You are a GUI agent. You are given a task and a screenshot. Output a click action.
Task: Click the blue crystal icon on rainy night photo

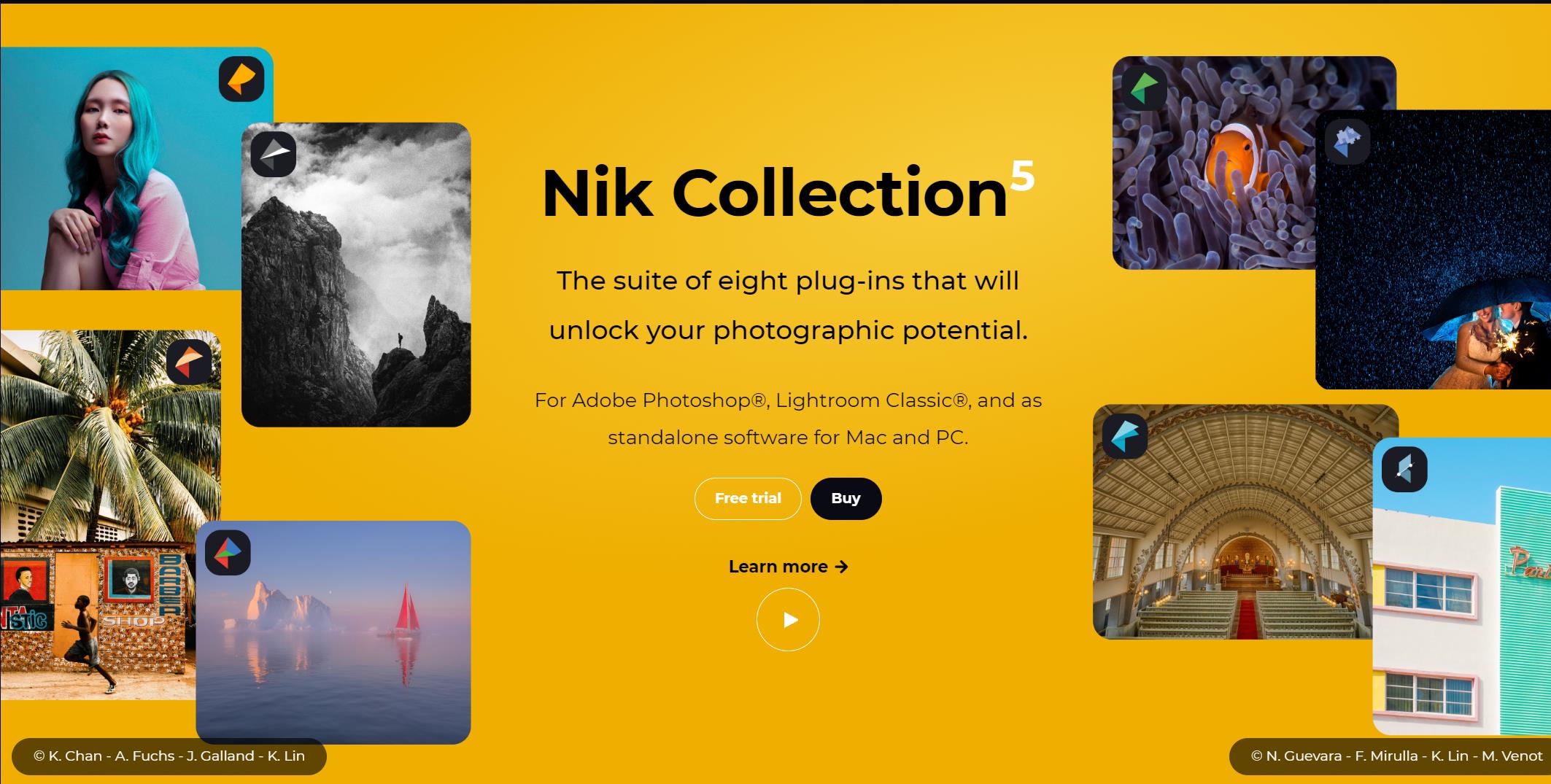point(1347,141)
